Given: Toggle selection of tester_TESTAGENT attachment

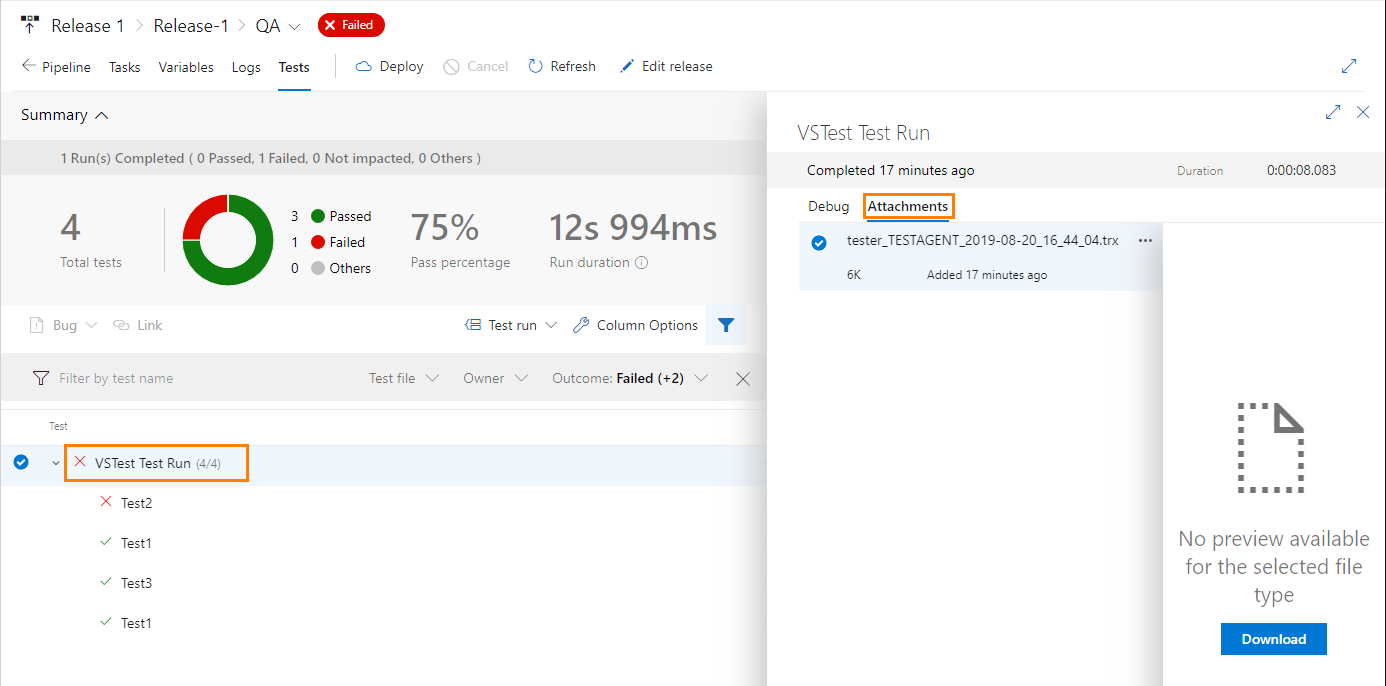Looking at the screenshot, I should click(x=819, y=242).
